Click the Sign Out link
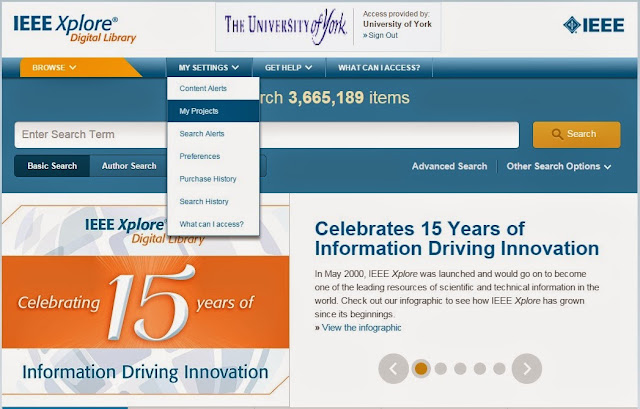This screenshot has height=409, width=640. coord(382,36)
